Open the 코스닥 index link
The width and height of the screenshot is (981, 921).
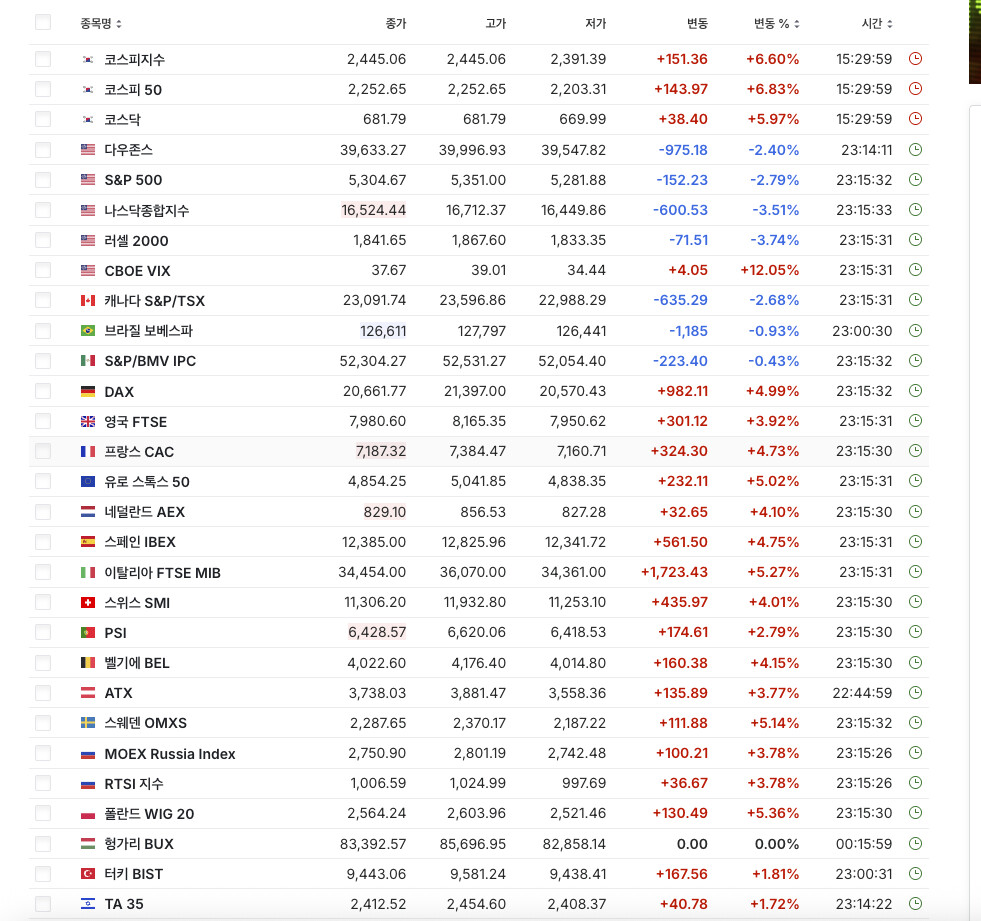[123, 120]
